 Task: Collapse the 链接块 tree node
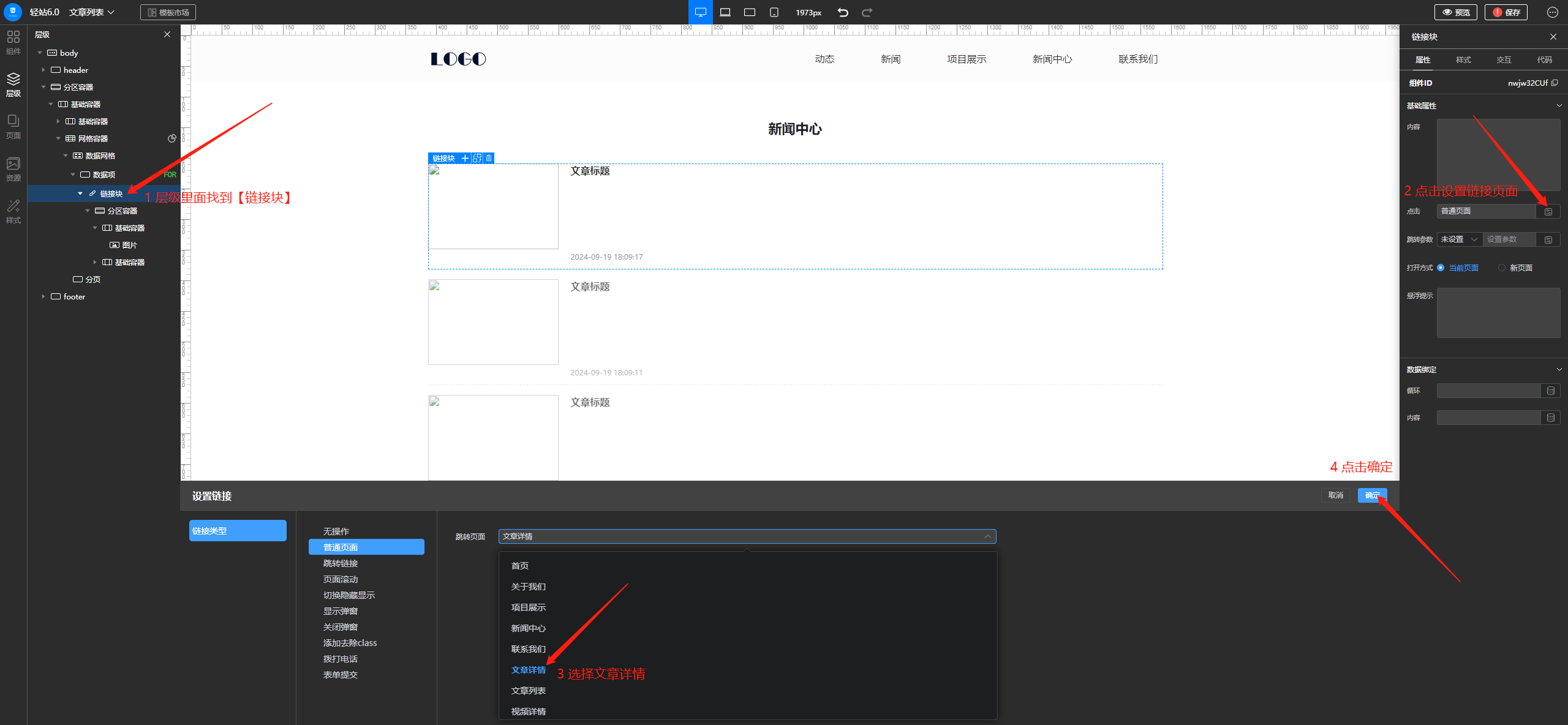(80, 193)
